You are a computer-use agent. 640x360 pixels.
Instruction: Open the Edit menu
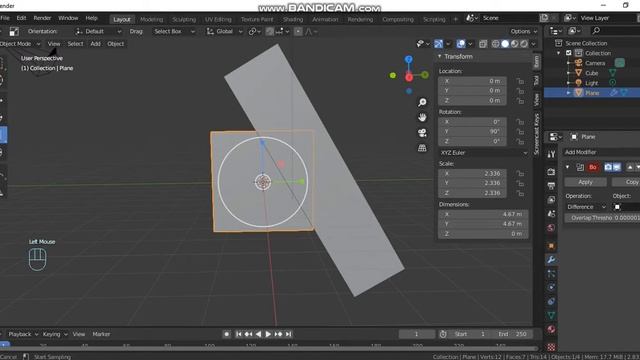pyautogui.click(x=21, y=18)
